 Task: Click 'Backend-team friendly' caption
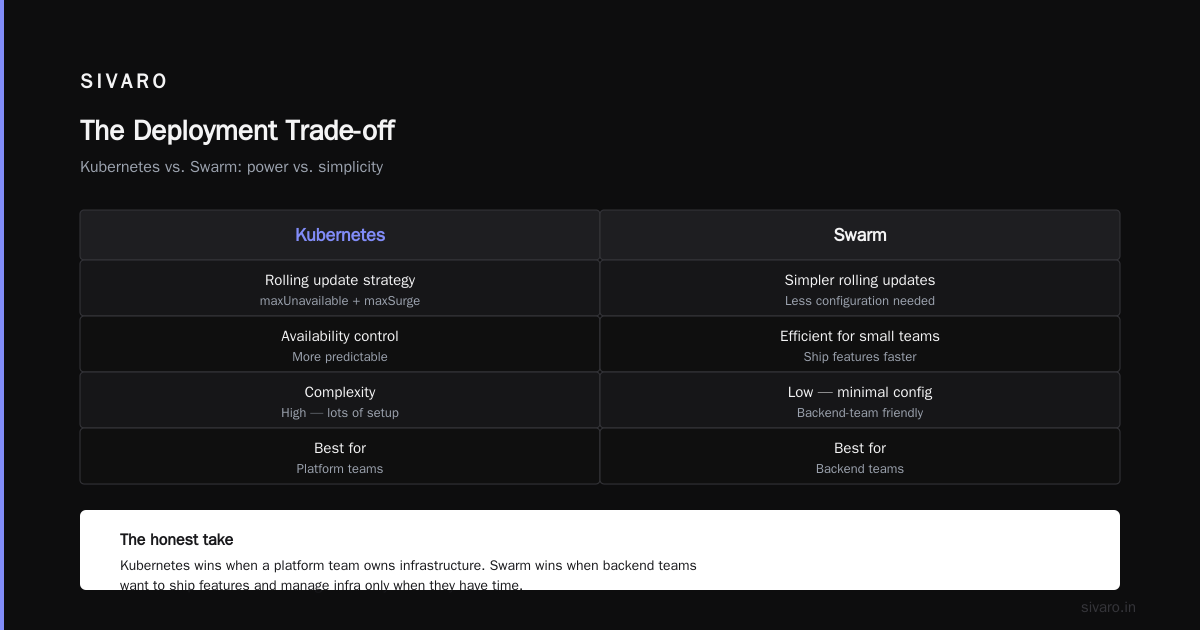(860, 413)
